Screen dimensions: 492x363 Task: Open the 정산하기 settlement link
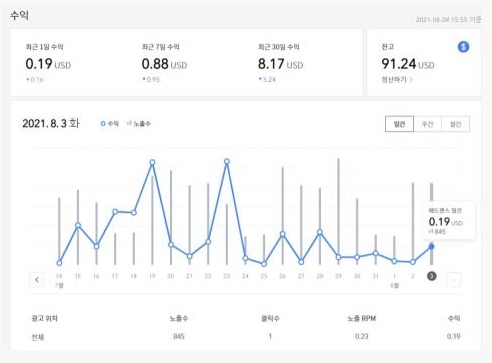click(x=397, y=80)
